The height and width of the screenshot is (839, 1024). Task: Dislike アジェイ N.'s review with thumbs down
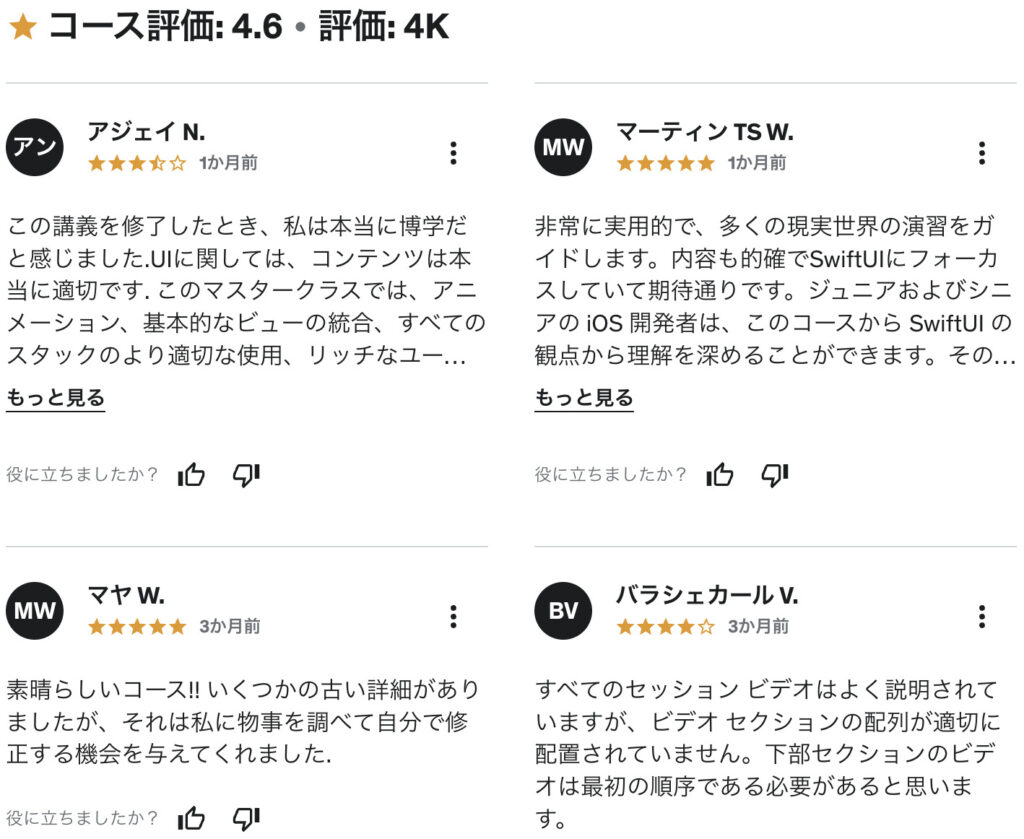coord(246,475)
